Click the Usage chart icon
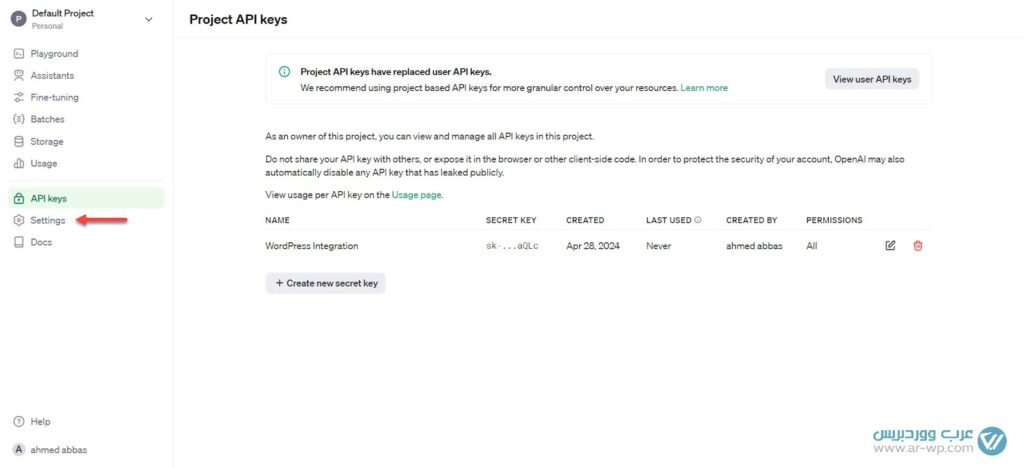Viewport: 1024px width, 468px height. tap(19, 164)
